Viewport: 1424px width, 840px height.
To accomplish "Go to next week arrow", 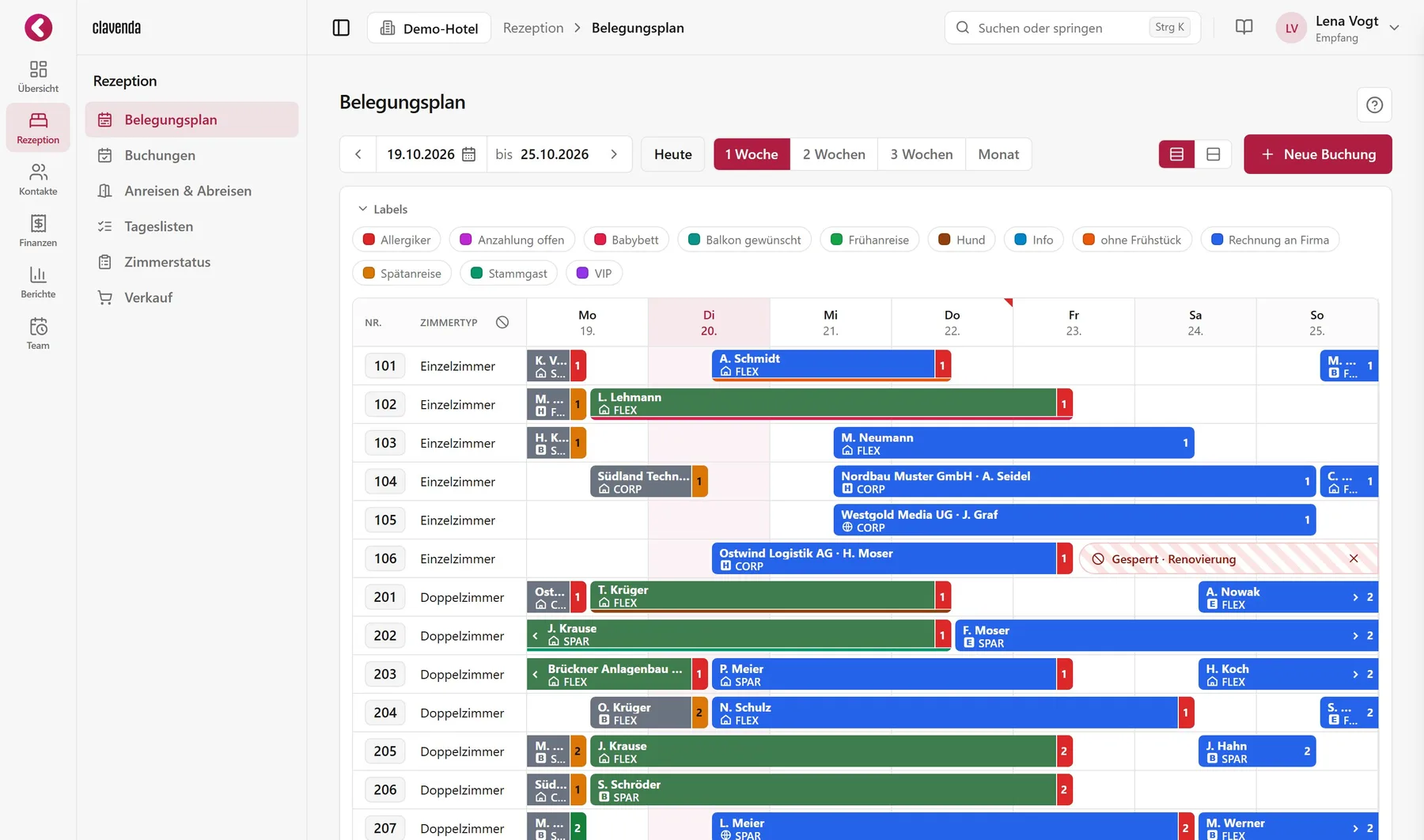I will tap(614, 154).
